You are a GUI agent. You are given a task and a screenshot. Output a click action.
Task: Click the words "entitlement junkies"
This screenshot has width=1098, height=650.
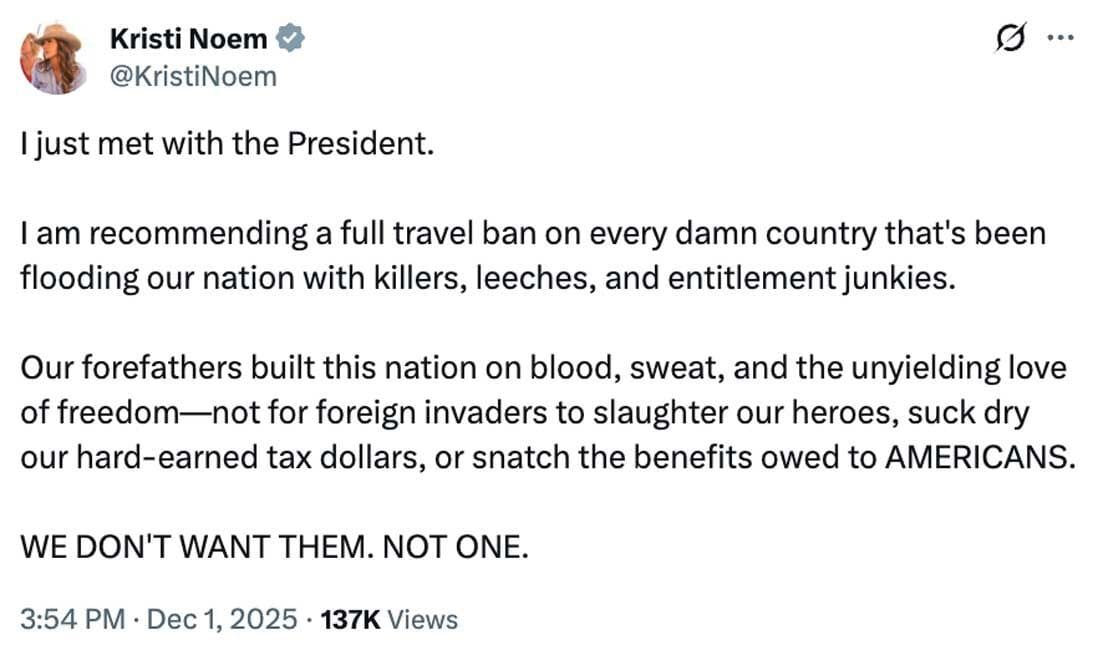click(x=812, y=278)
